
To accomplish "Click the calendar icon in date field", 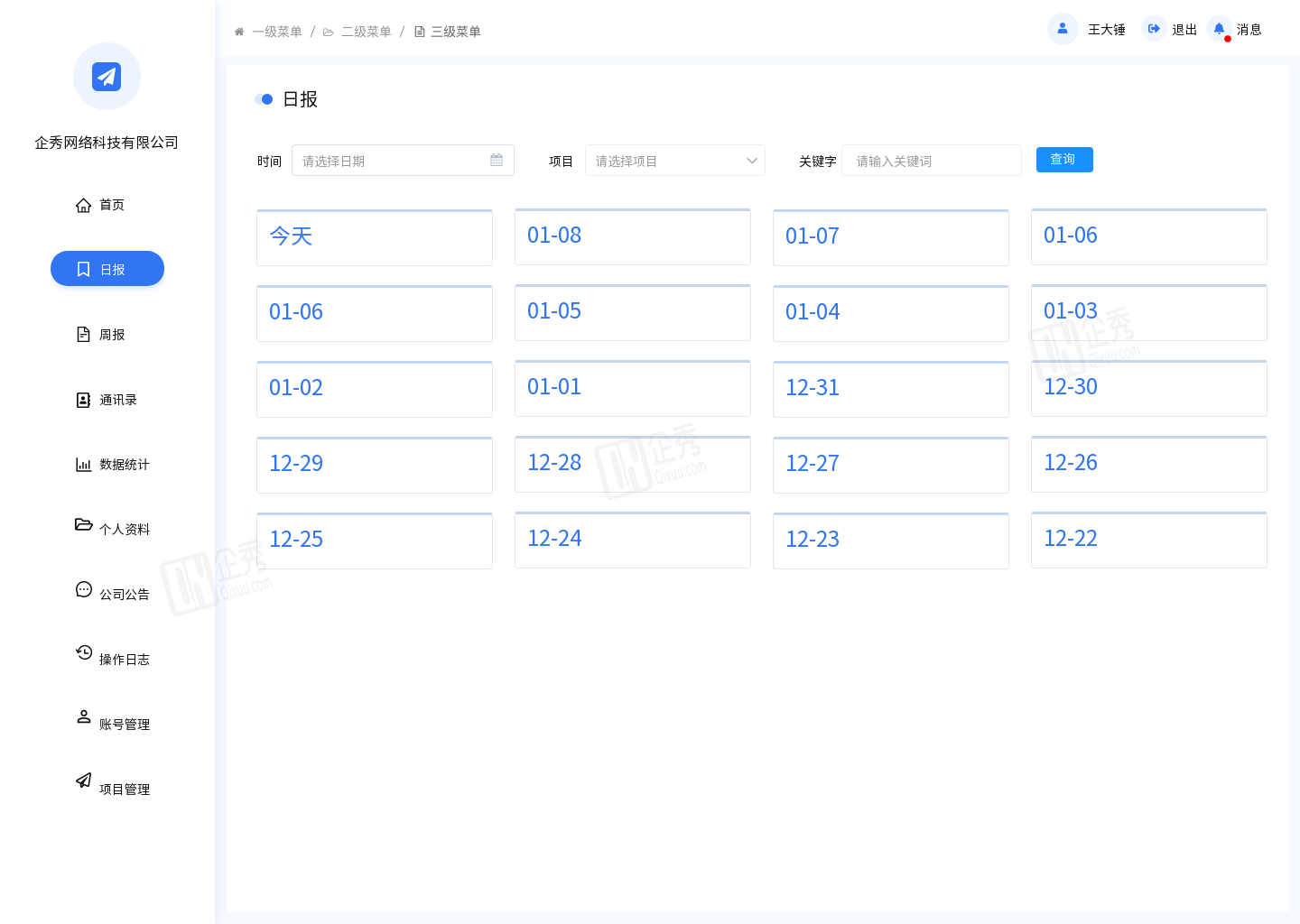I will point(497,161).
